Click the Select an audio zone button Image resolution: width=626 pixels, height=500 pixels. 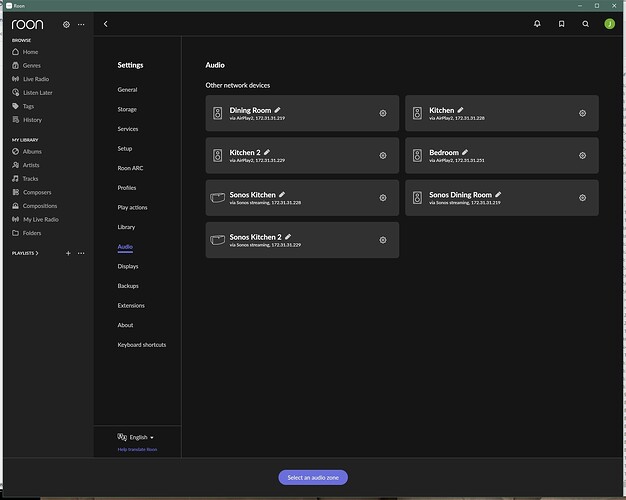pyautogui.click(x=313, y=478)
